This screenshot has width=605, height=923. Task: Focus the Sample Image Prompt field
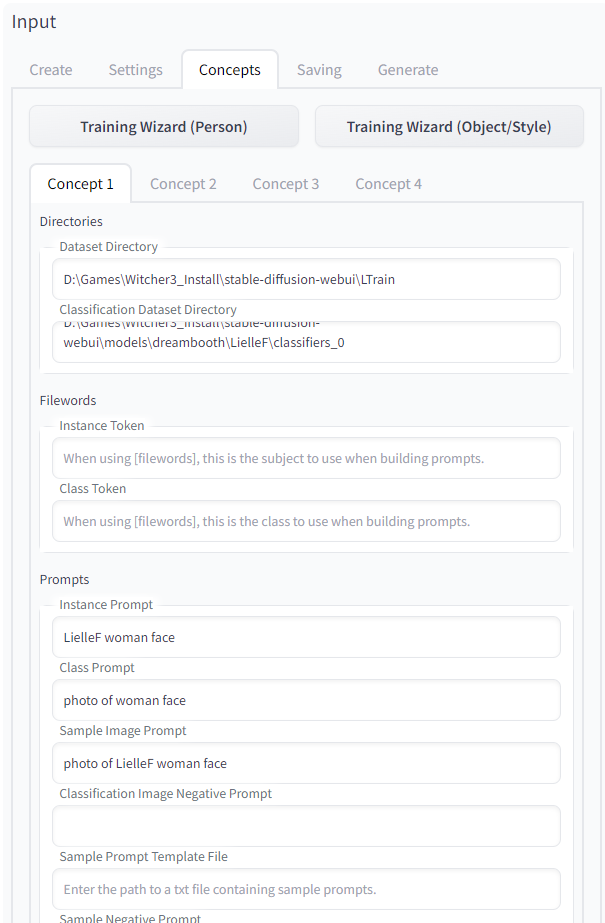[x=306, y=764]
